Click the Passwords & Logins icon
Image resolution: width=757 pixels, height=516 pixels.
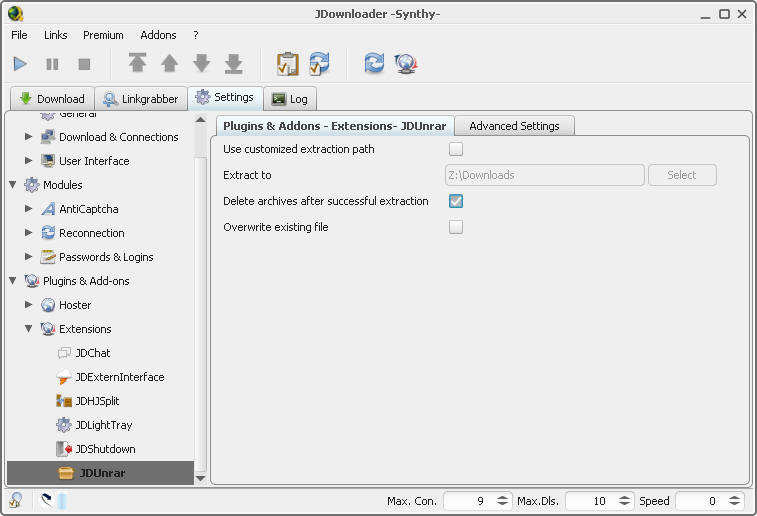tap(48, 257)
